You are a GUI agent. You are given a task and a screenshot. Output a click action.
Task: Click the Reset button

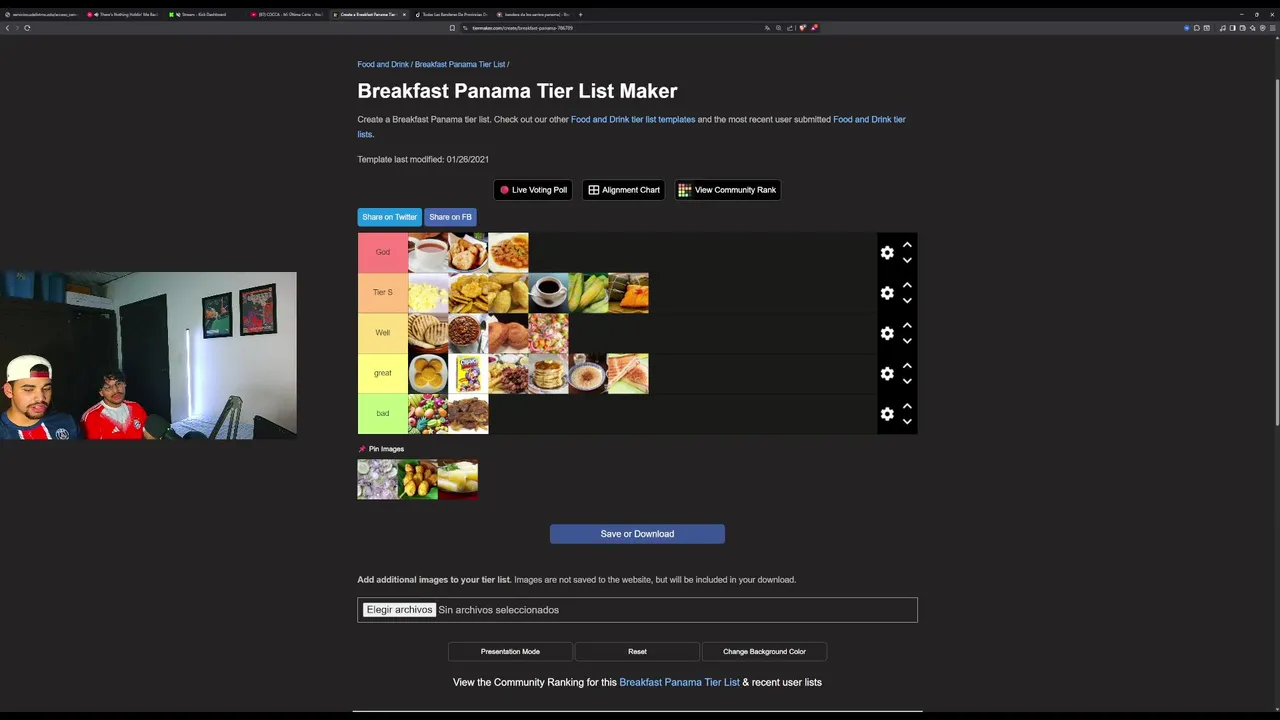tap(637, 652)
